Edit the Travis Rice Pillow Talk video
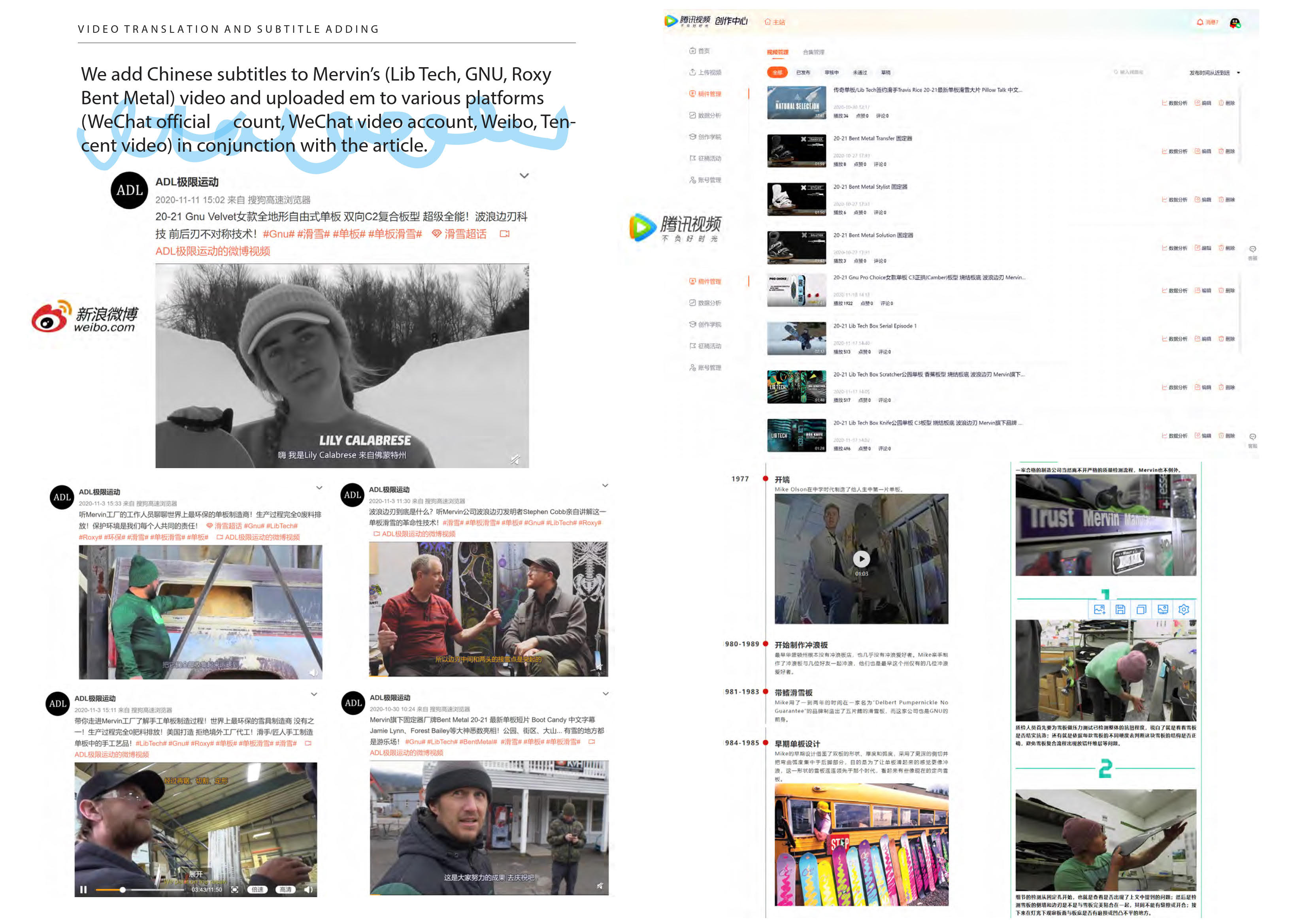The width and height of the screenshot is (1307, 924). click(x=1203, y=103)
